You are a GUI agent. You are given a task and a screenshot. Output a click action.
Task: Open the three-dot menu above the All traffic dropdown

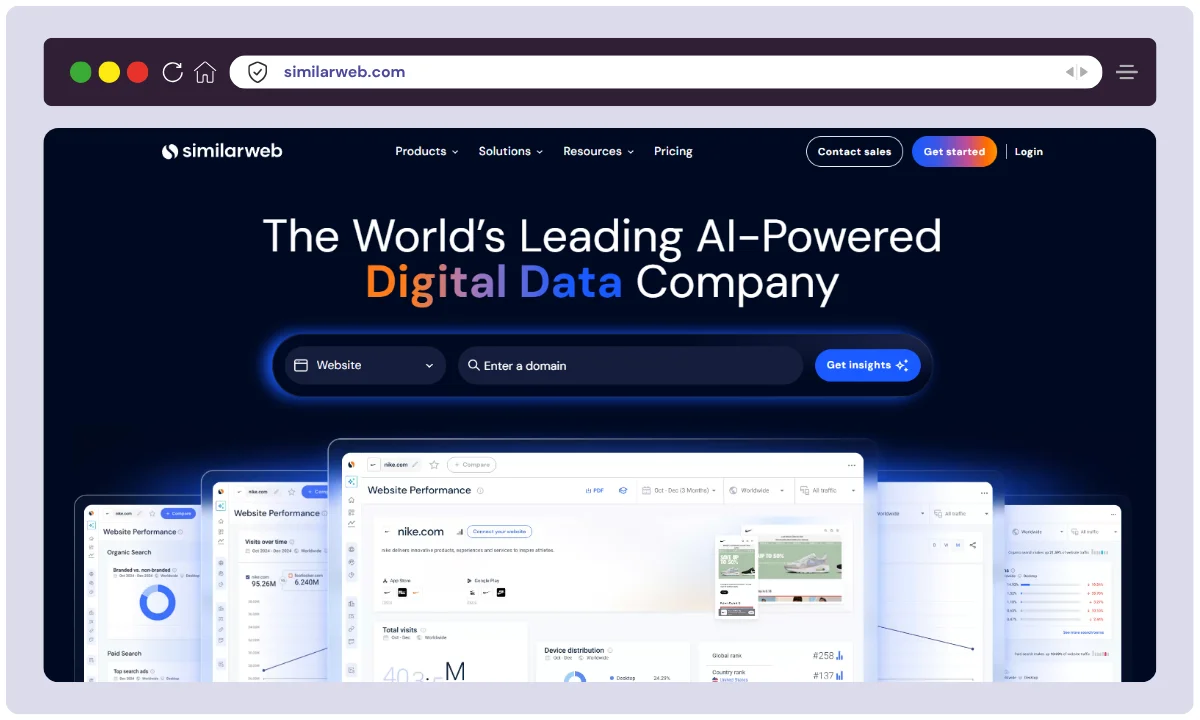(x=852, y=465)
